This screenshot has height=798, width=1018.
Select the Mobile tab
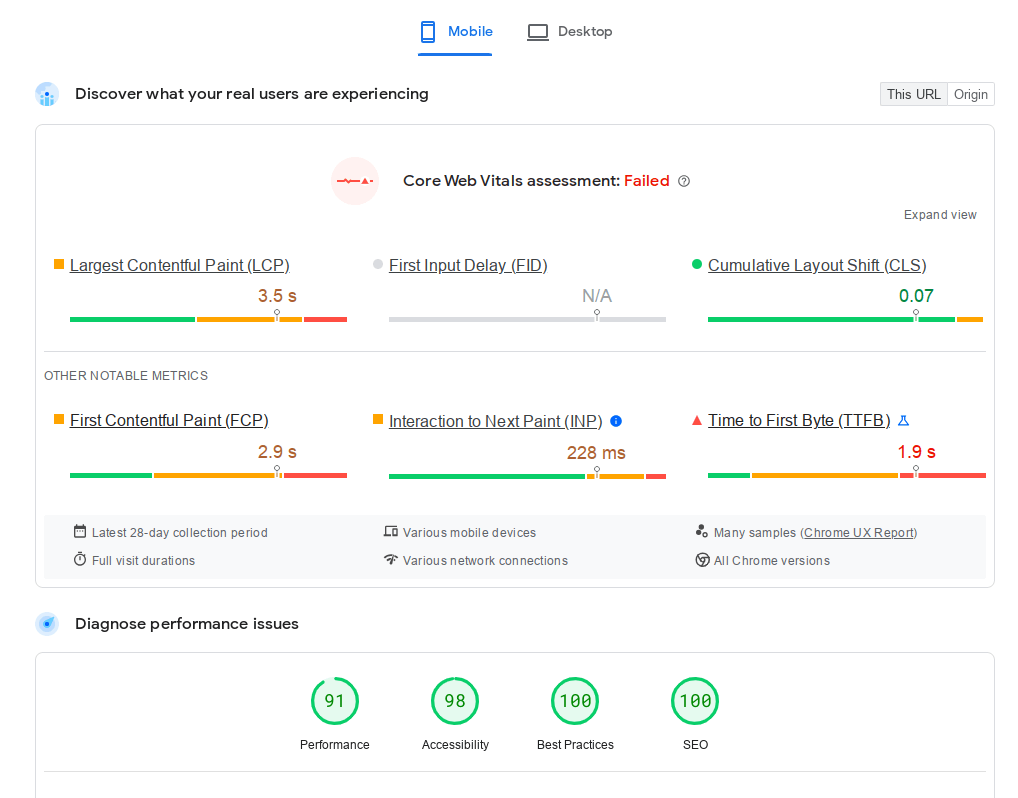(455, 31)
